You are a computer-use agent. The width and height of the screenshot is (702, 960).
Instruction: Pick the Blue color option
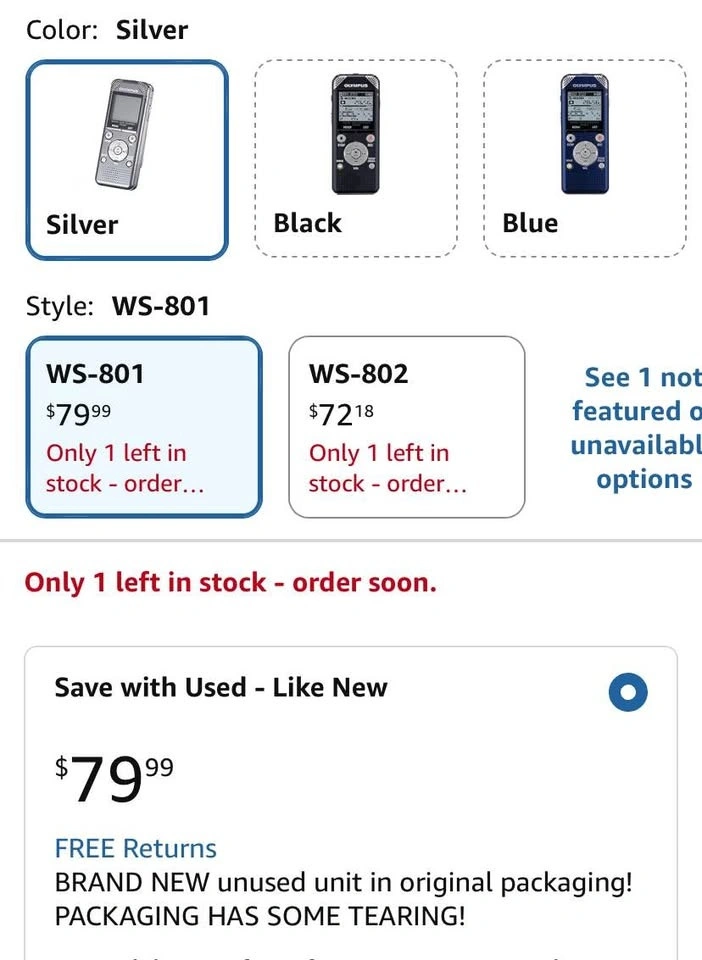[x=584, y=159]
